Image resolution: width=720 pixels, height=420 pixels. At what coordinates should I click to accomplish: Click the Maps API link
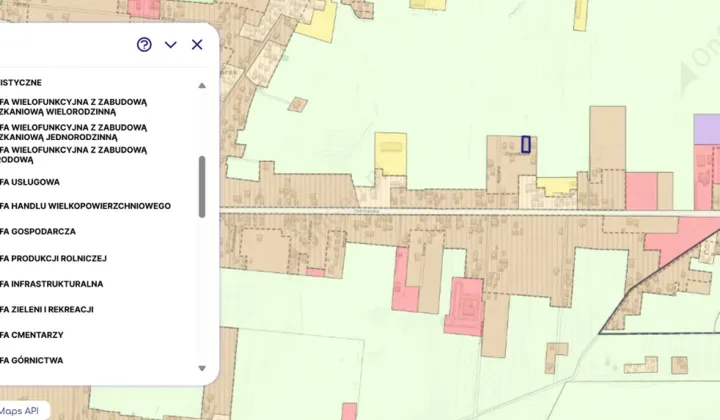(x=19, y=411)
